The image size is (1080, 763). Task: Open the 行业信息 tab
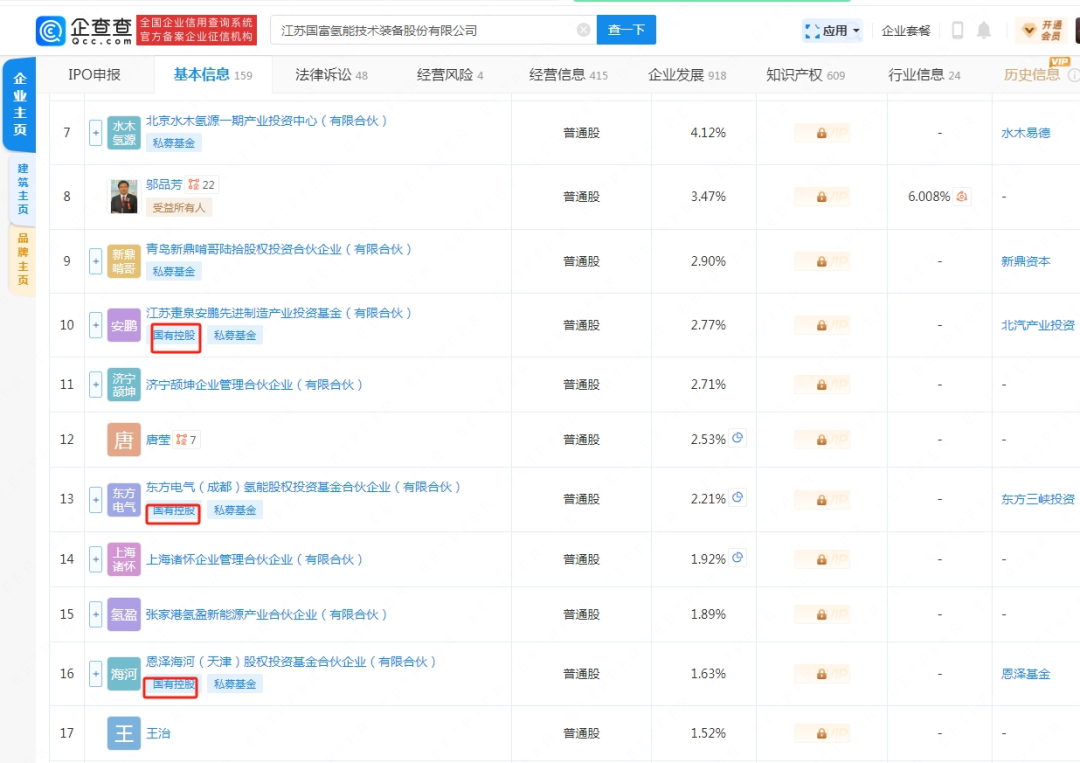click(924, 74)
